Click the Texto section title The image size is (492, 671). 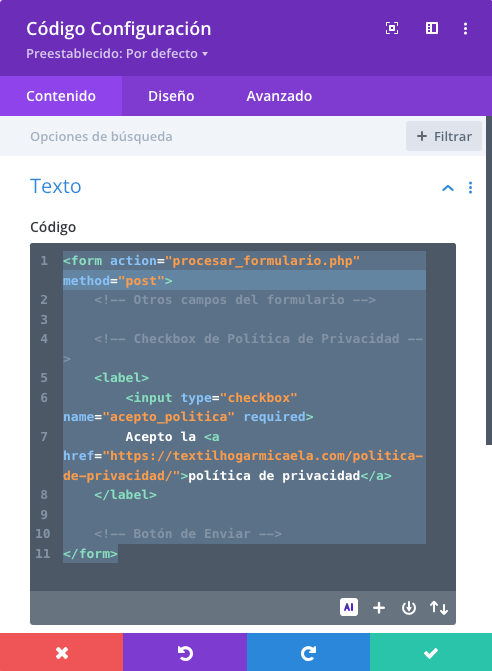pyautogui.click(x=56, y=186)
